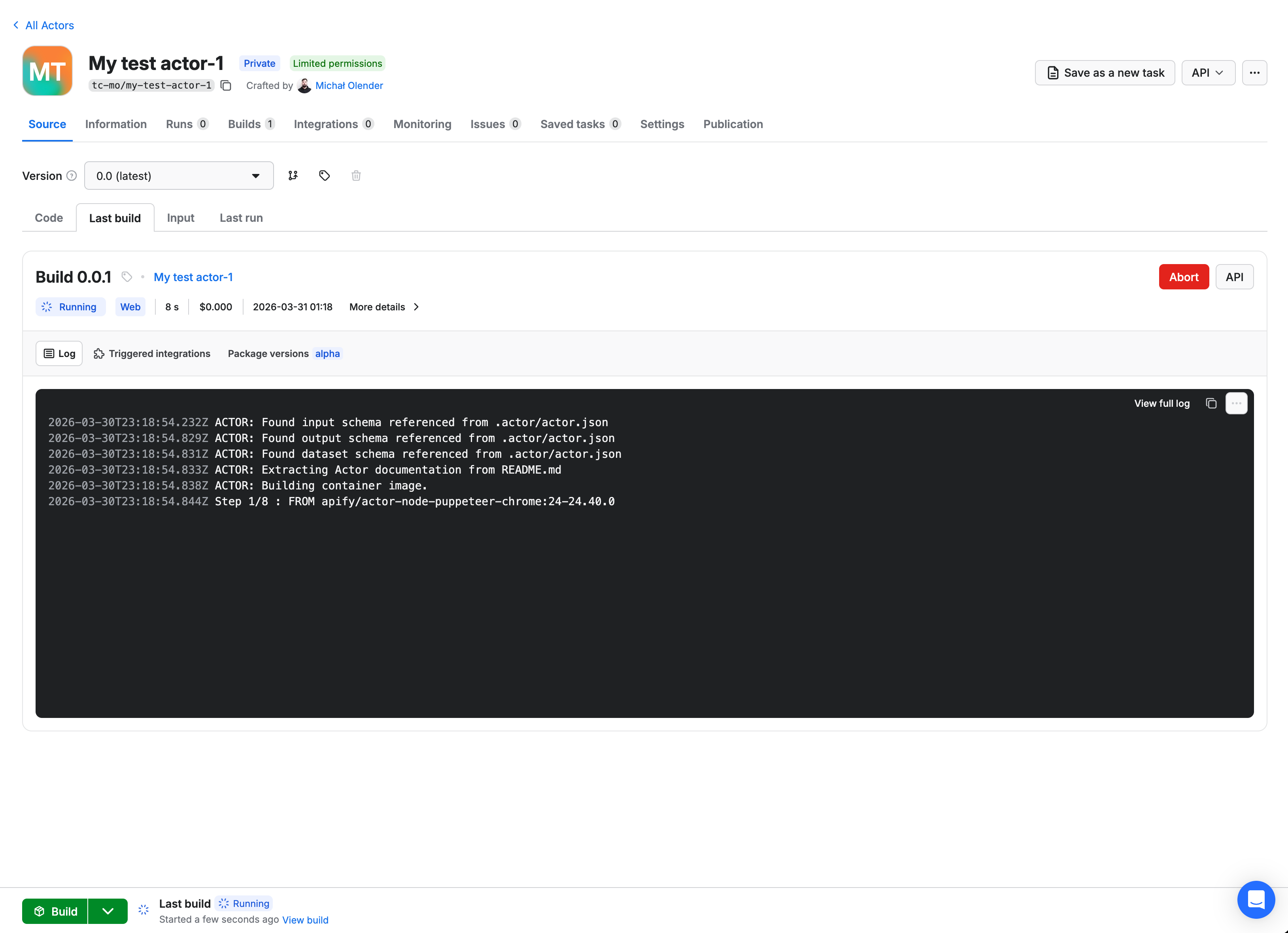
Task: Expand the header API dropdown
Action: tap(1207, 73)
